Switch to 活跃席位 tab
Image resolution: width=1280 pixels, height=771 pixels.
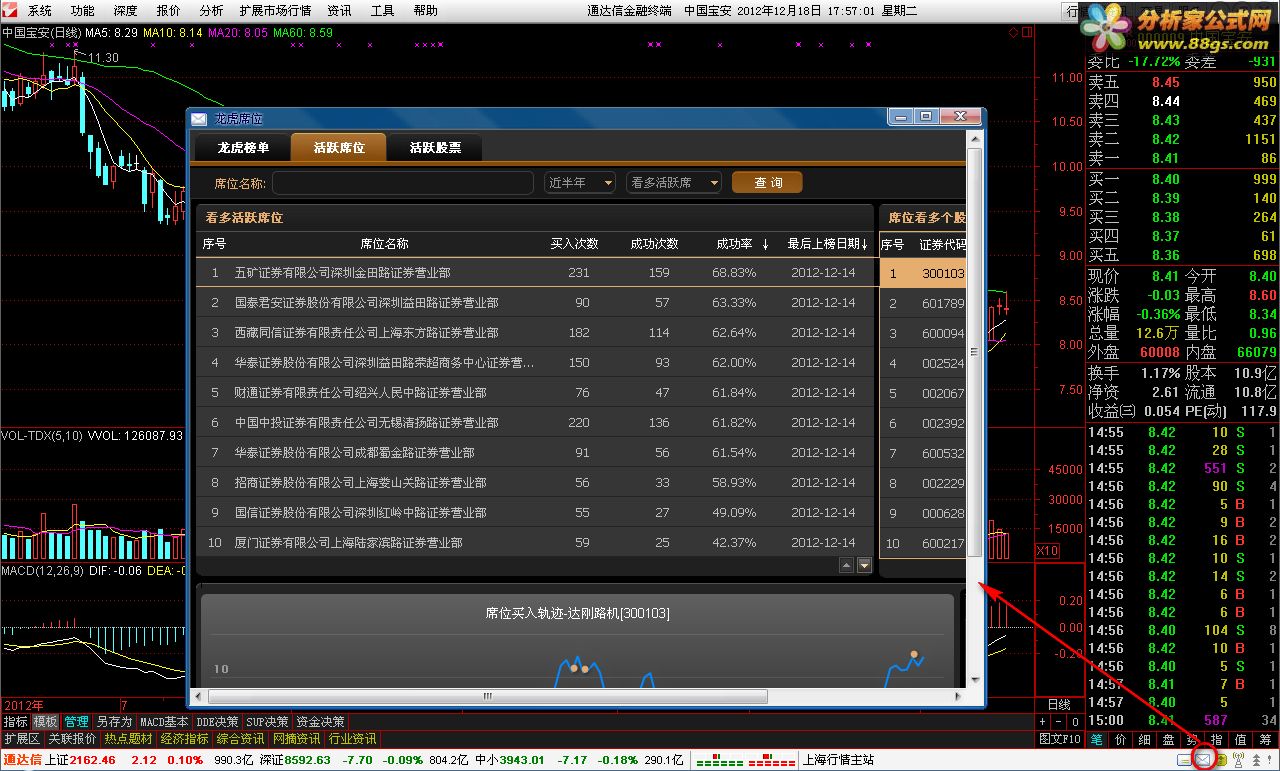[x=339, y=147]
